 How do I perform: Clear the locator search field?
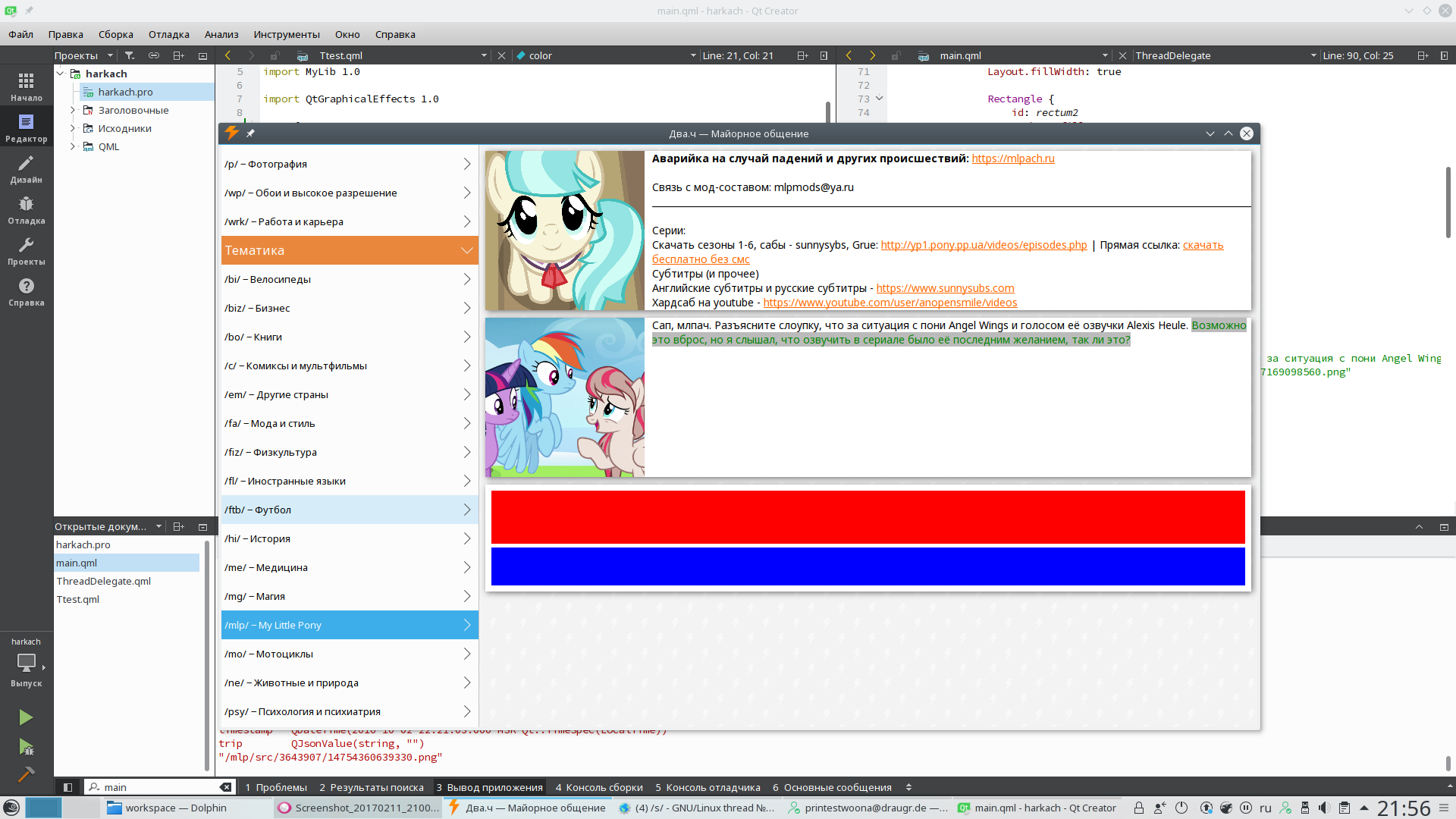[225, 787]
